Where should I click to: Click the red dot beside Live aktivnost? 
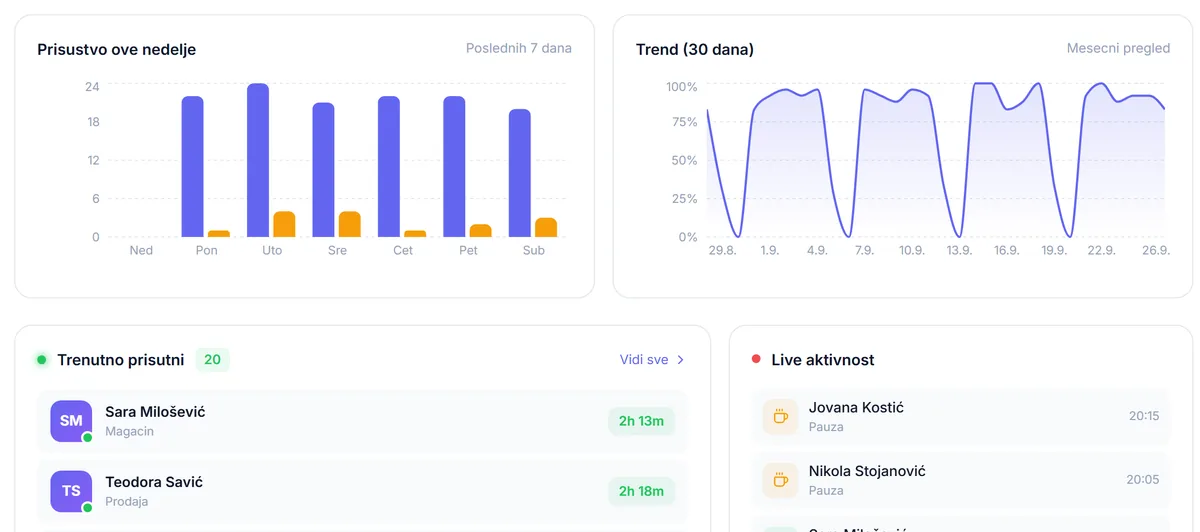tap(756, 360)
